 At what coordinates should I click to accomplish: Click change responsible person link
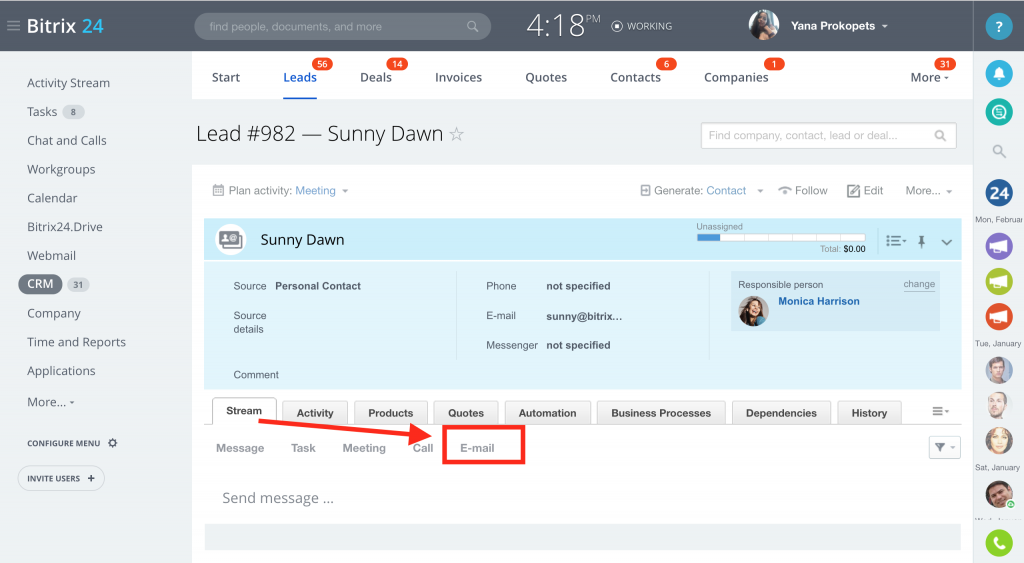click(919, 284)
